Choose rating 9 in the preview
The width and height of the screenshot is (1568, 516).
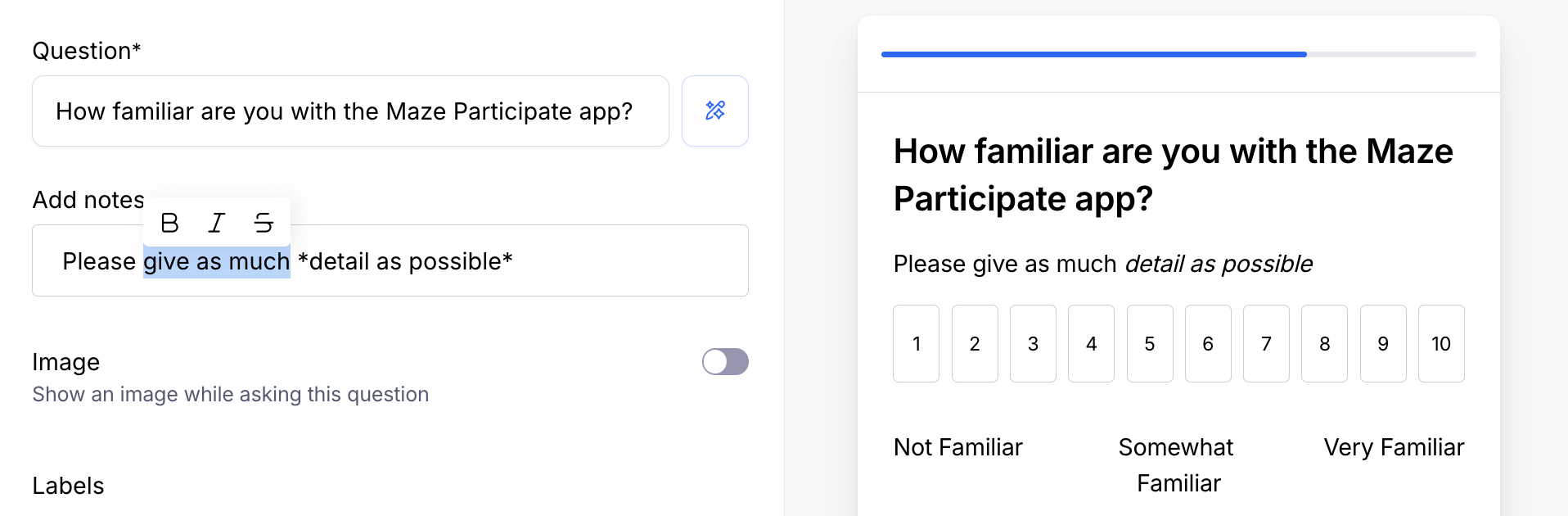pos(1383,344)
